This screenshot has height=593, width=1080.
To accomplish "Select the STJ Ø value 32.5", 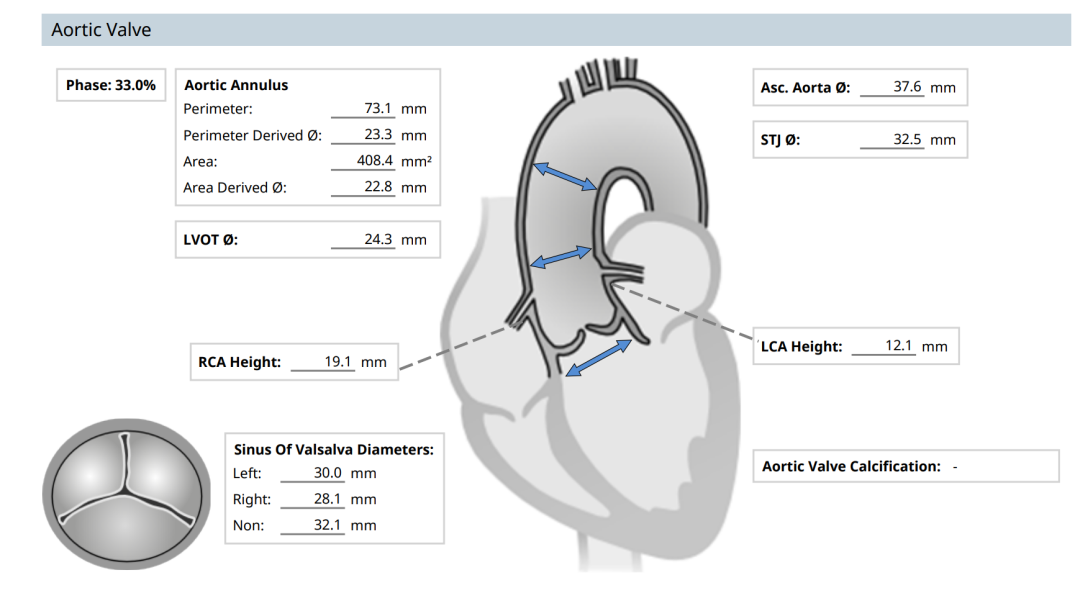I will (x=892, y=140).
